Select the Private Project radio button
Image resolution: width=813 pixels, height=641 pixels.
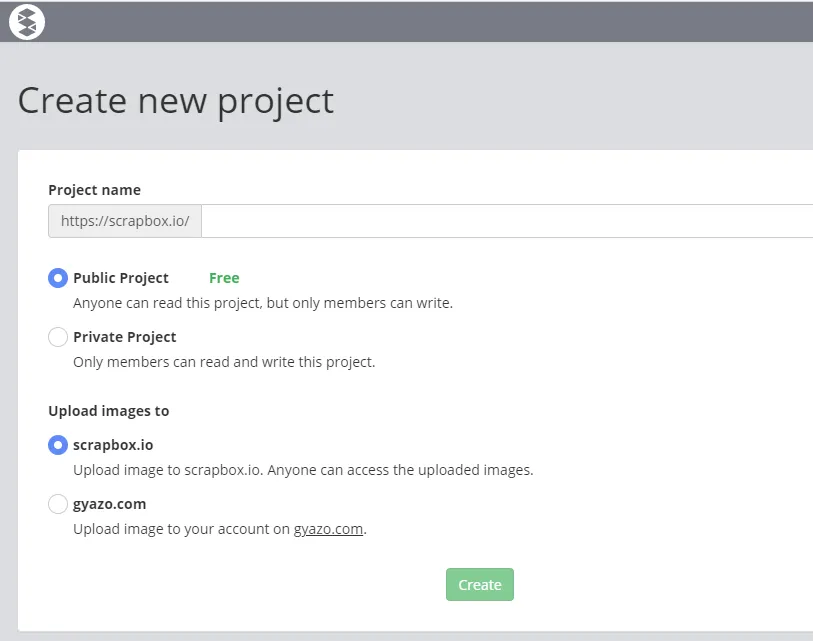pos(58,337)
